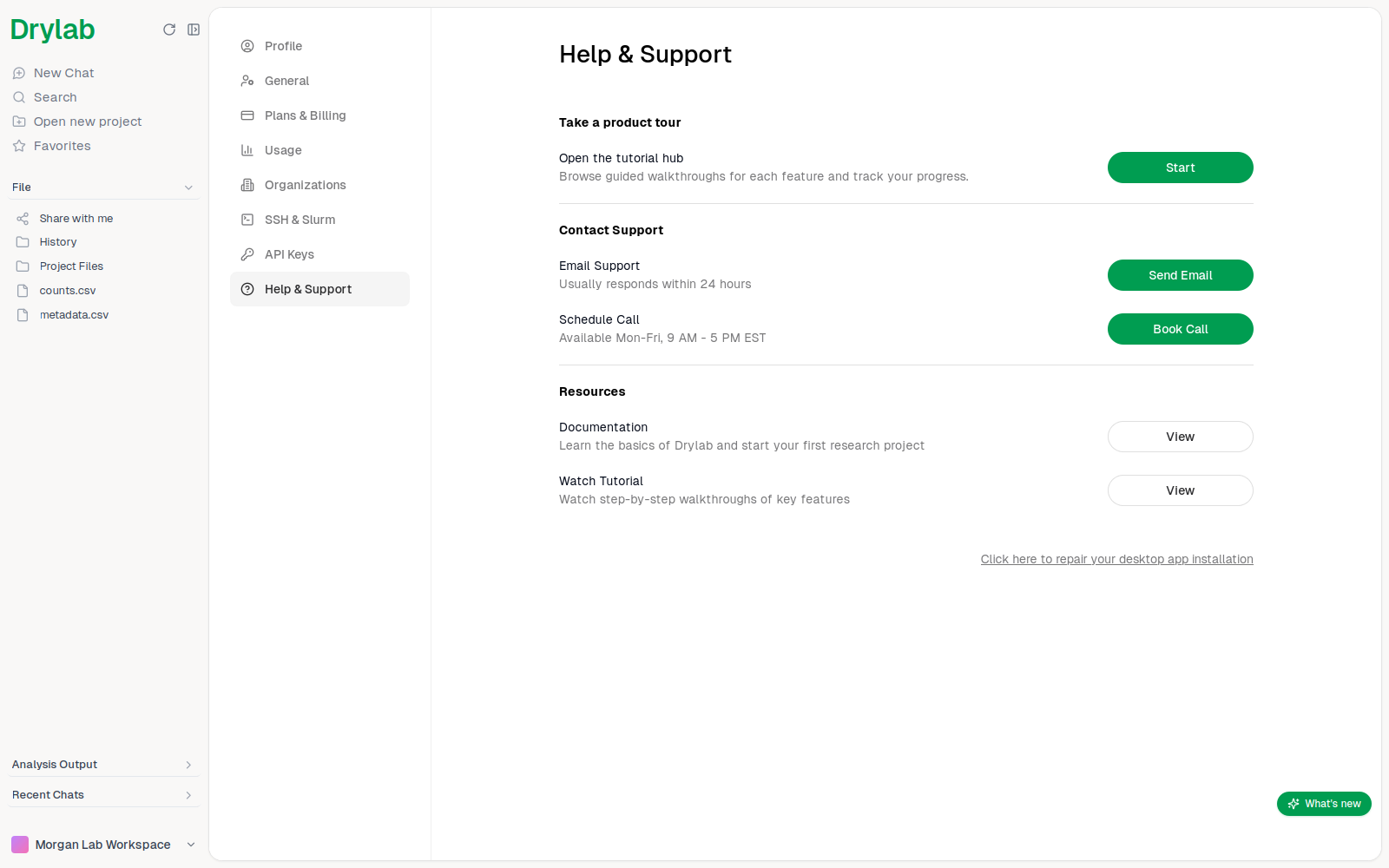Click the New Chat icon
The height and width of the screenshot is (868, 1389).
[19, 73]
